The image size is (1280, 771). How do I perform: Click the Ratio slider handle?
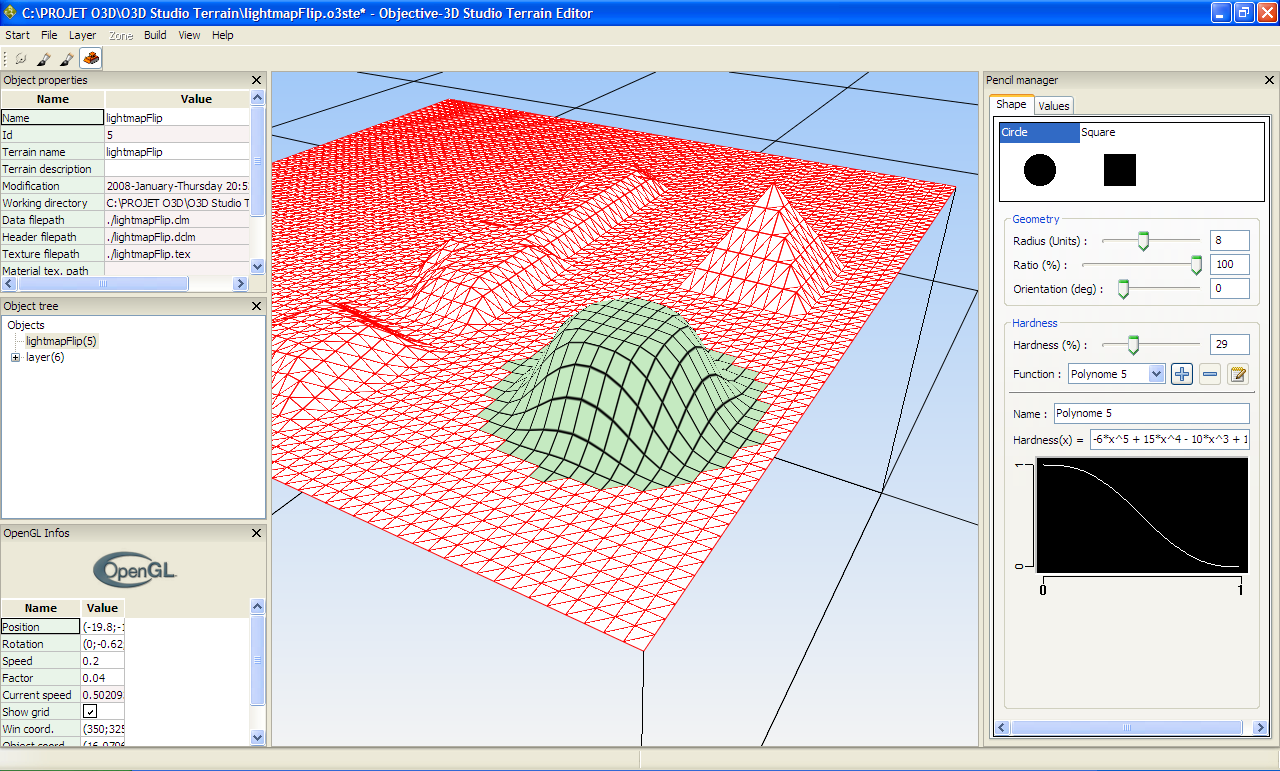click(x=1195, y=265)
